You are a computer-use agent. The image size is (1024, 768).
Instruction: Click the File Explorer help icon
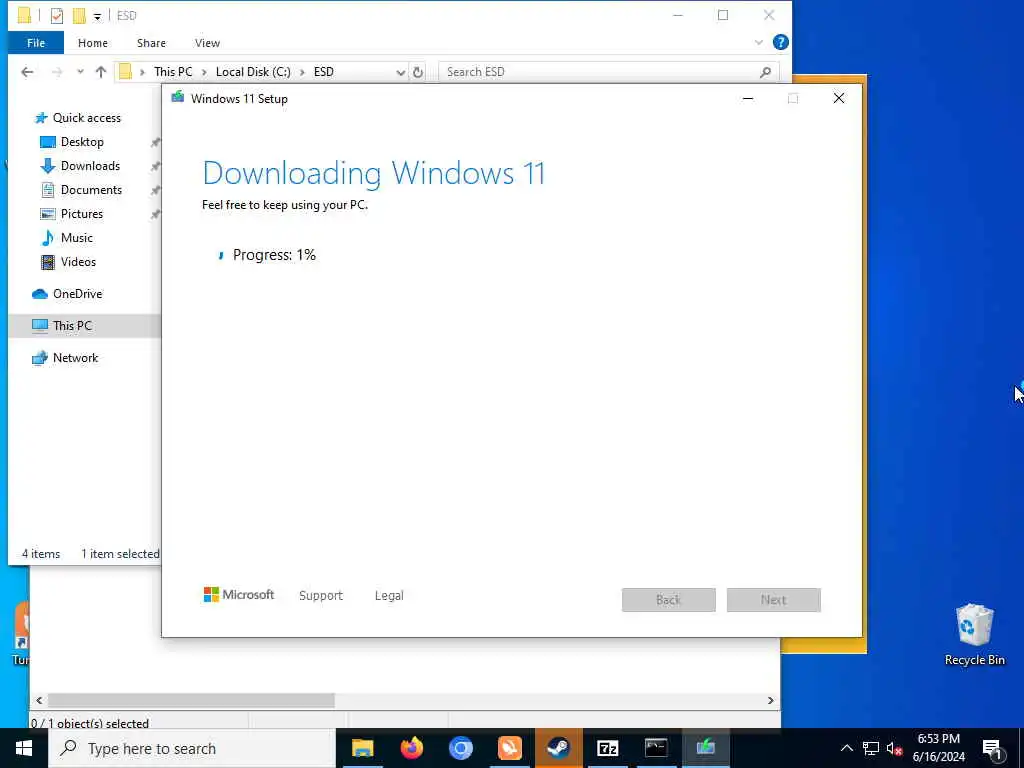pyautogui.click(x=780, y=42)
